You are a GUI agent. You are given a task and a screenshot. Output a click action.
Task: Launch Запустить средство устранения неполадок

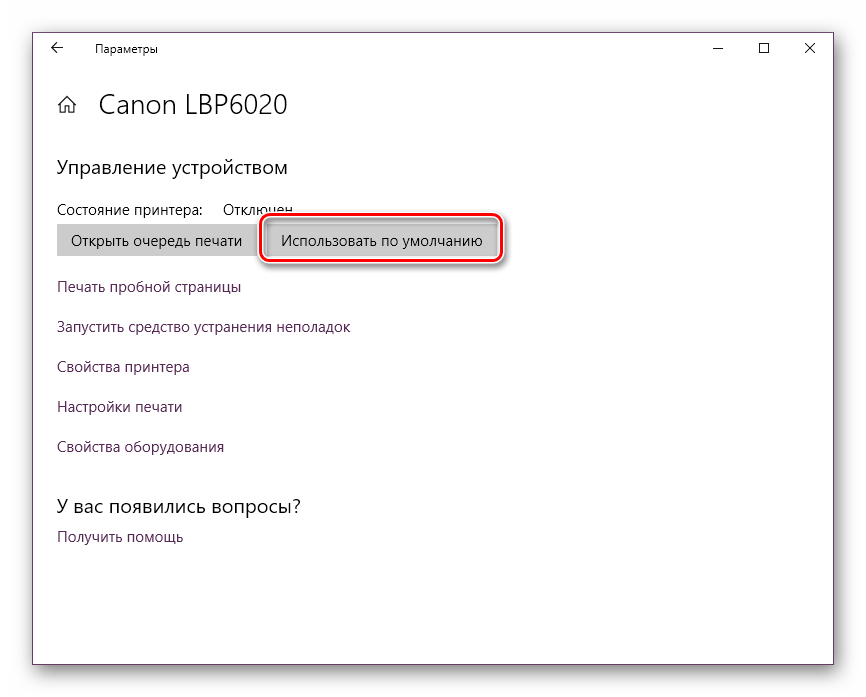click(x=203, y=327)
